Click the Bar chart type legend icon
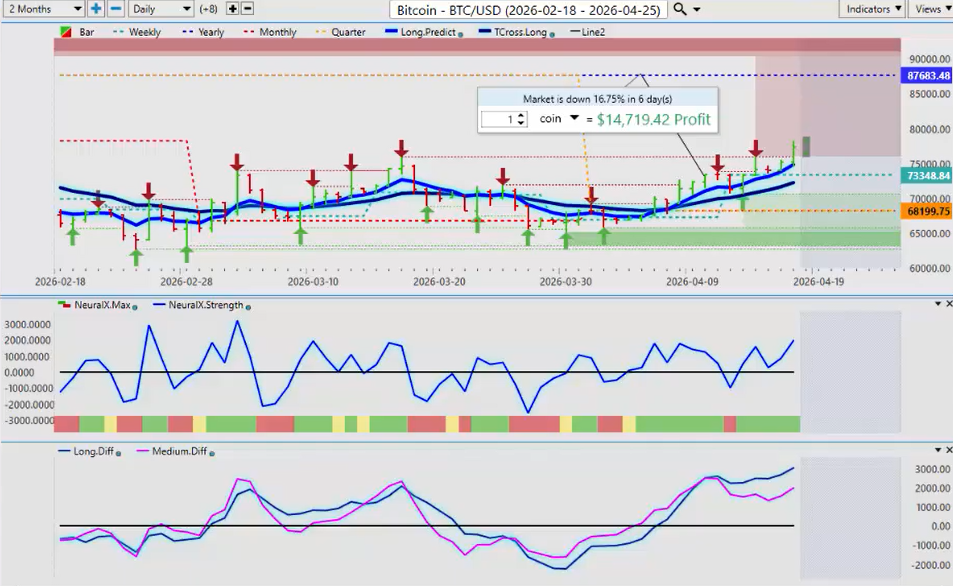 (66, 32)
